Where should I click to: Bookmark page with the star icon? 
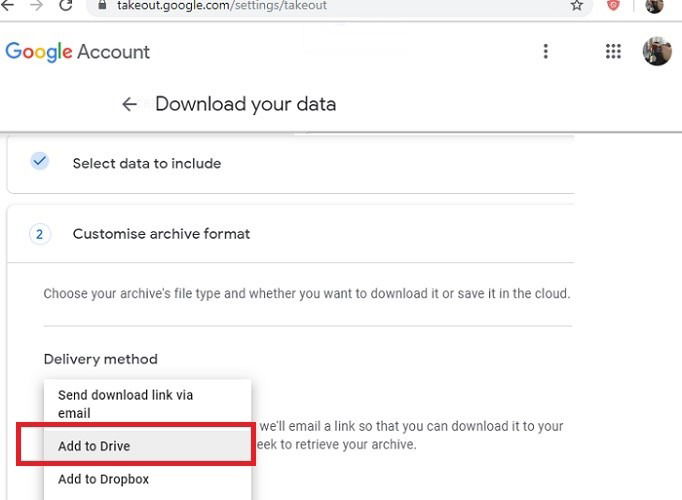[x=577, y=5]
